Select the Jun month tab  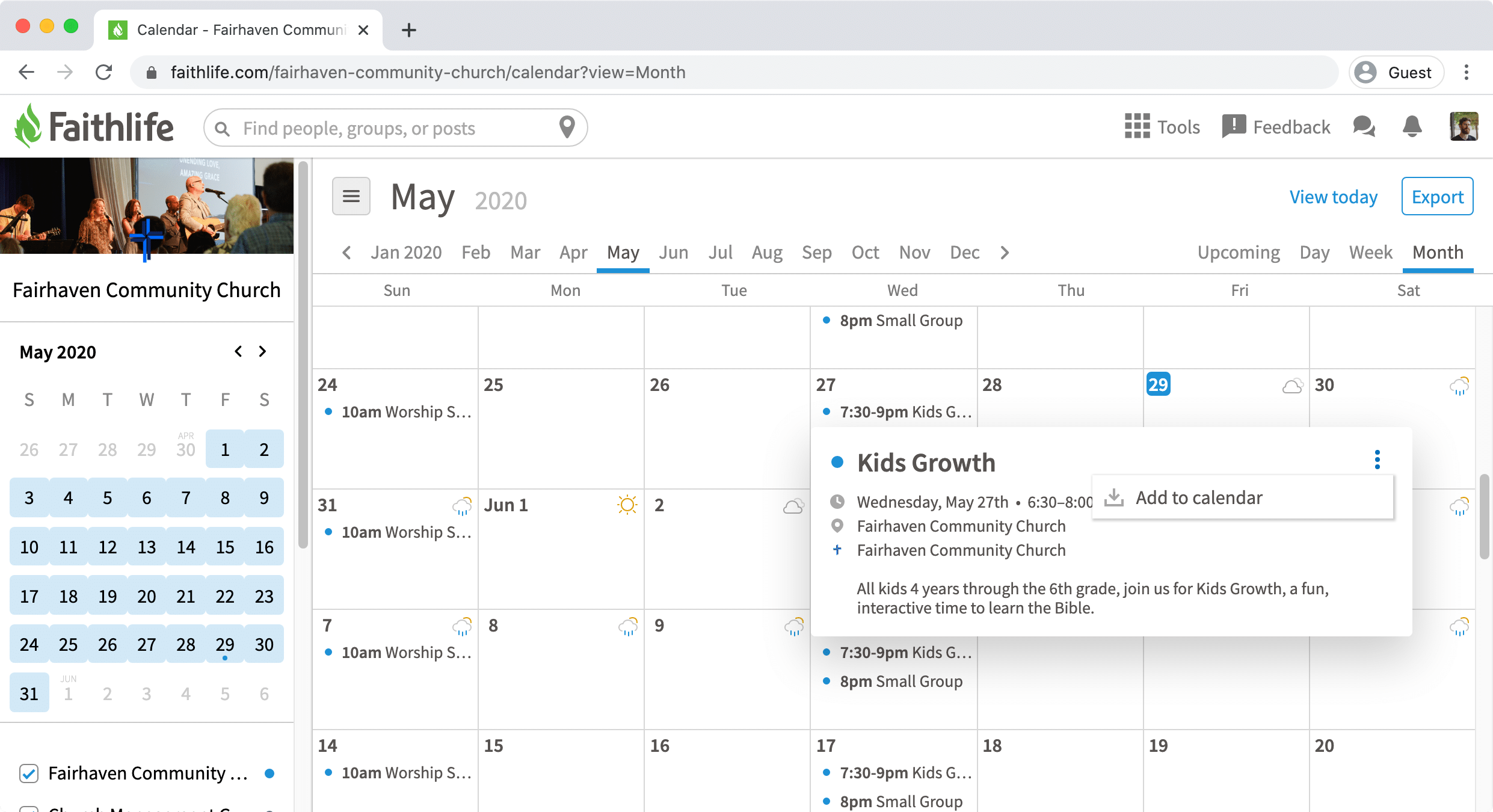click(673, 253)
